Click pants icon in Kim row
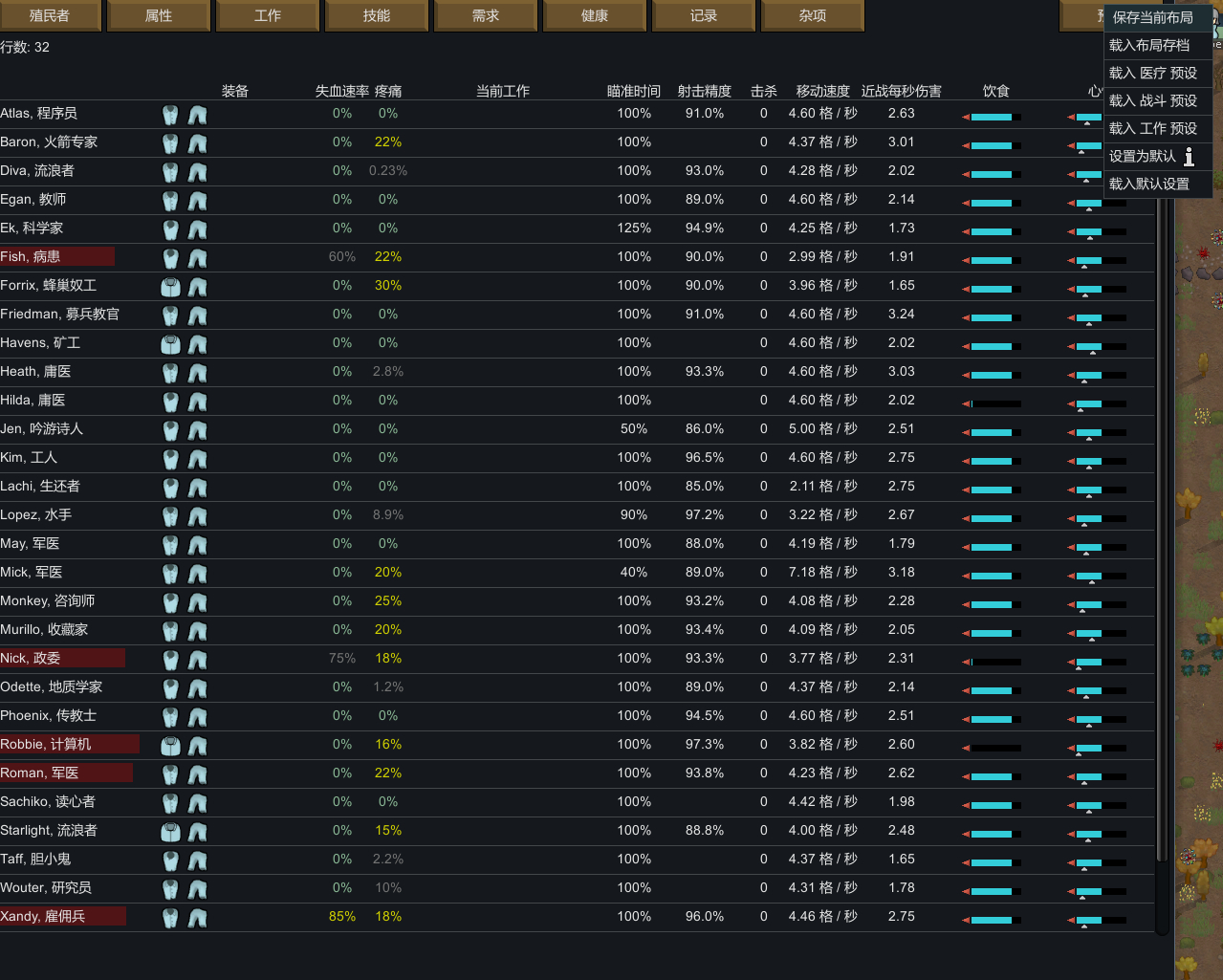The image size is (1223, 980). tap(198, 459)
